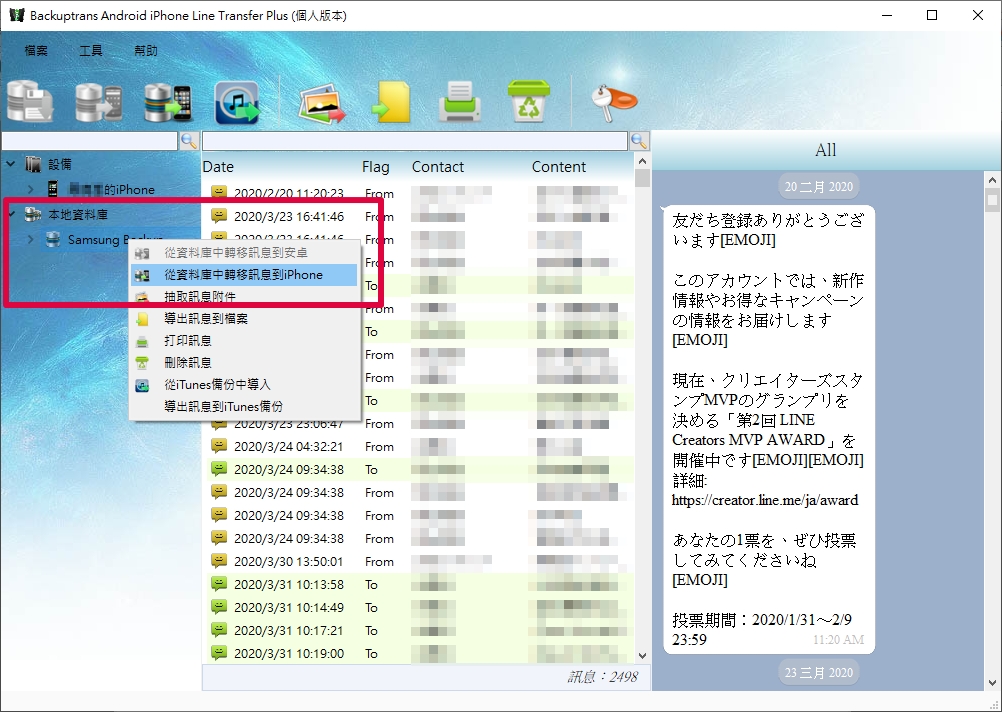Click the 23 三月 2020 date chip
Image resolution: width=1002 pixels, height=712 pixels.
(819, 672)
